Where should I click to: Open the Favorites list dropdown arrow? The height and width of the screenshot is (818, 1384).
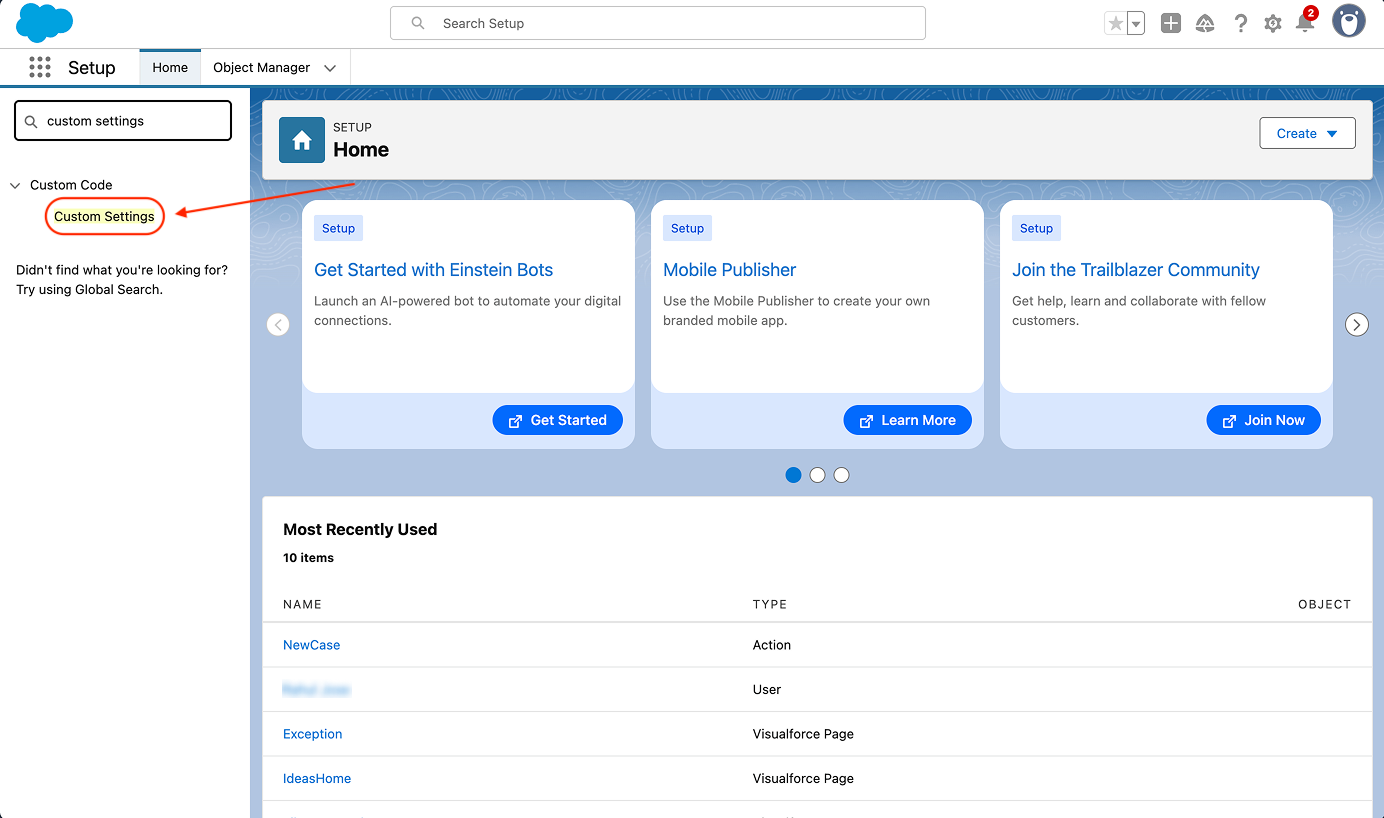[1136, 24]
